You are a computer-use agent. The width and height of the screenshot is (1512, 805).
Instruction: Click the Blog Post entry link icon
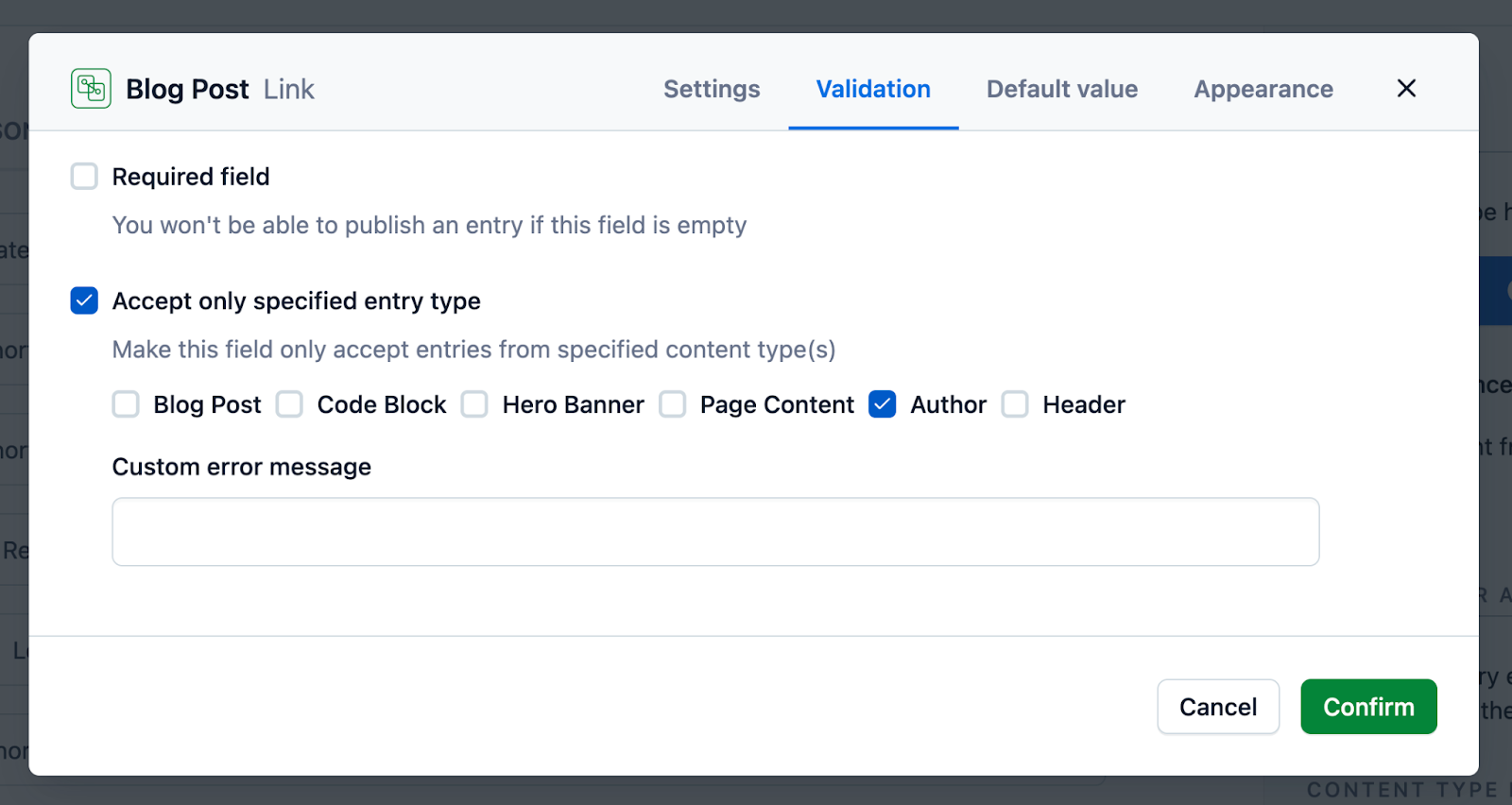pyautogui.click(x=90, y=88)
